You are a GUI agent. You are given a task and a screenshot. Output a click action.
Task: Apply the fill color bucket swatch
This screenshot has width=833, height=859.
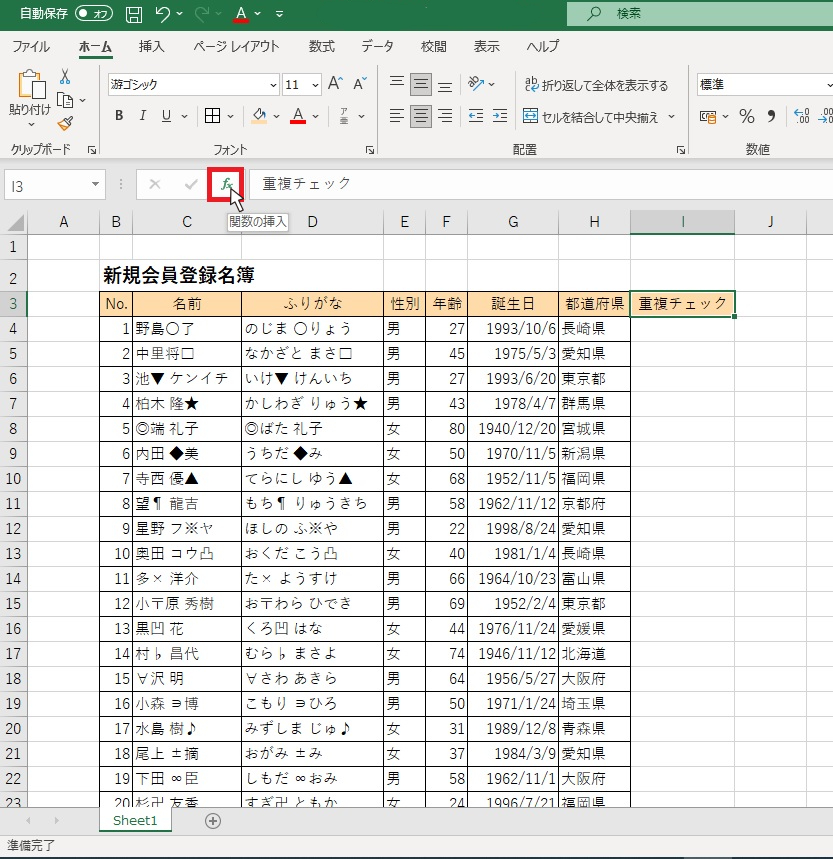[259, 116]
